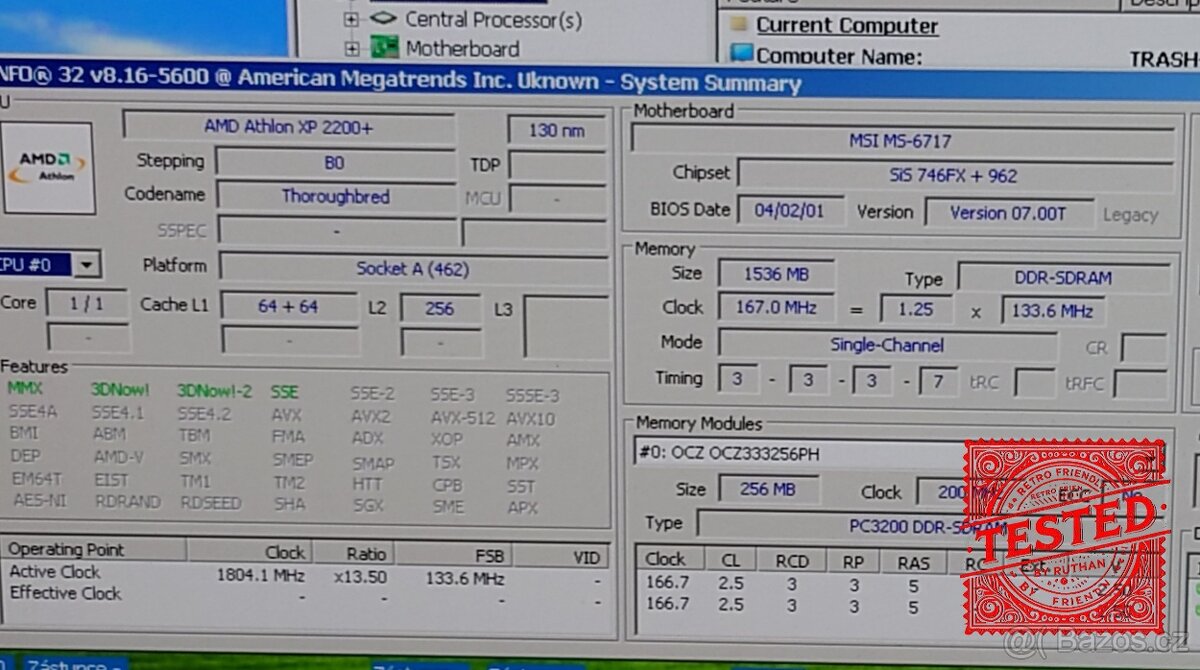1200x670 pixels.
Task: Click the VID column header
Action: pyautogui.click(x=560, y=557)
